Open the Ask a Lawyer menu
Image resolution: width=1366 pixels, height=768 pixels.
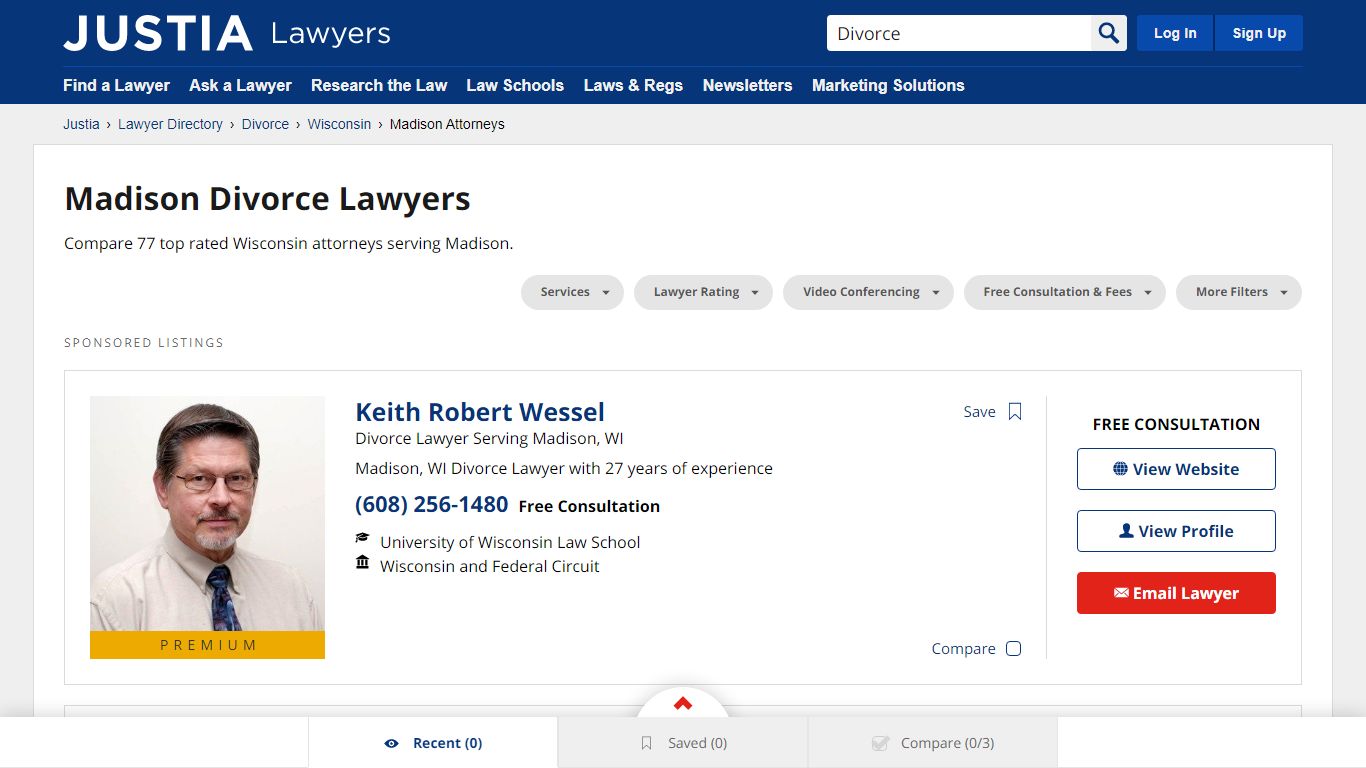point(240,85)
